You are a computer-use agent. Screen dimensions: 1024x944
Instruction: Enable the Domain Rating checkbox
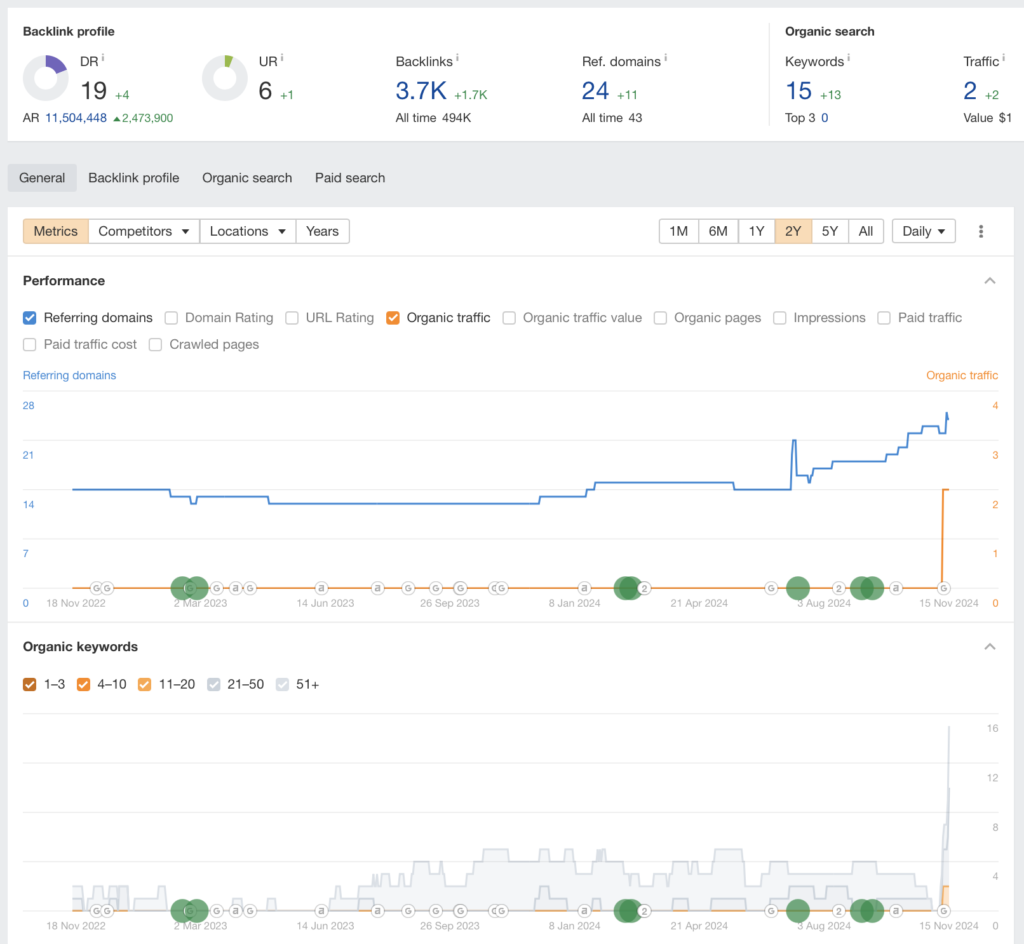pyautogui.click(x=171, y=318)
